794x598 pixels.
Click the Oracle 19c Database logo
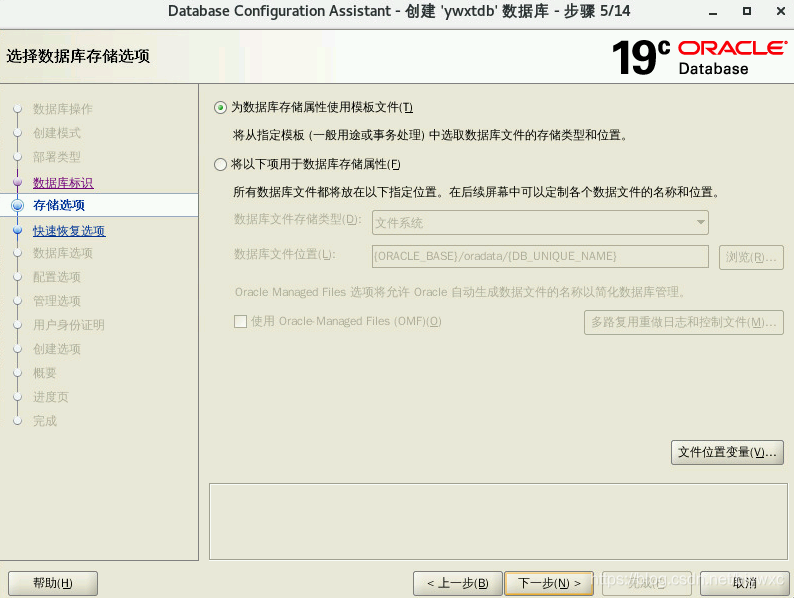[x=700, y=57]
